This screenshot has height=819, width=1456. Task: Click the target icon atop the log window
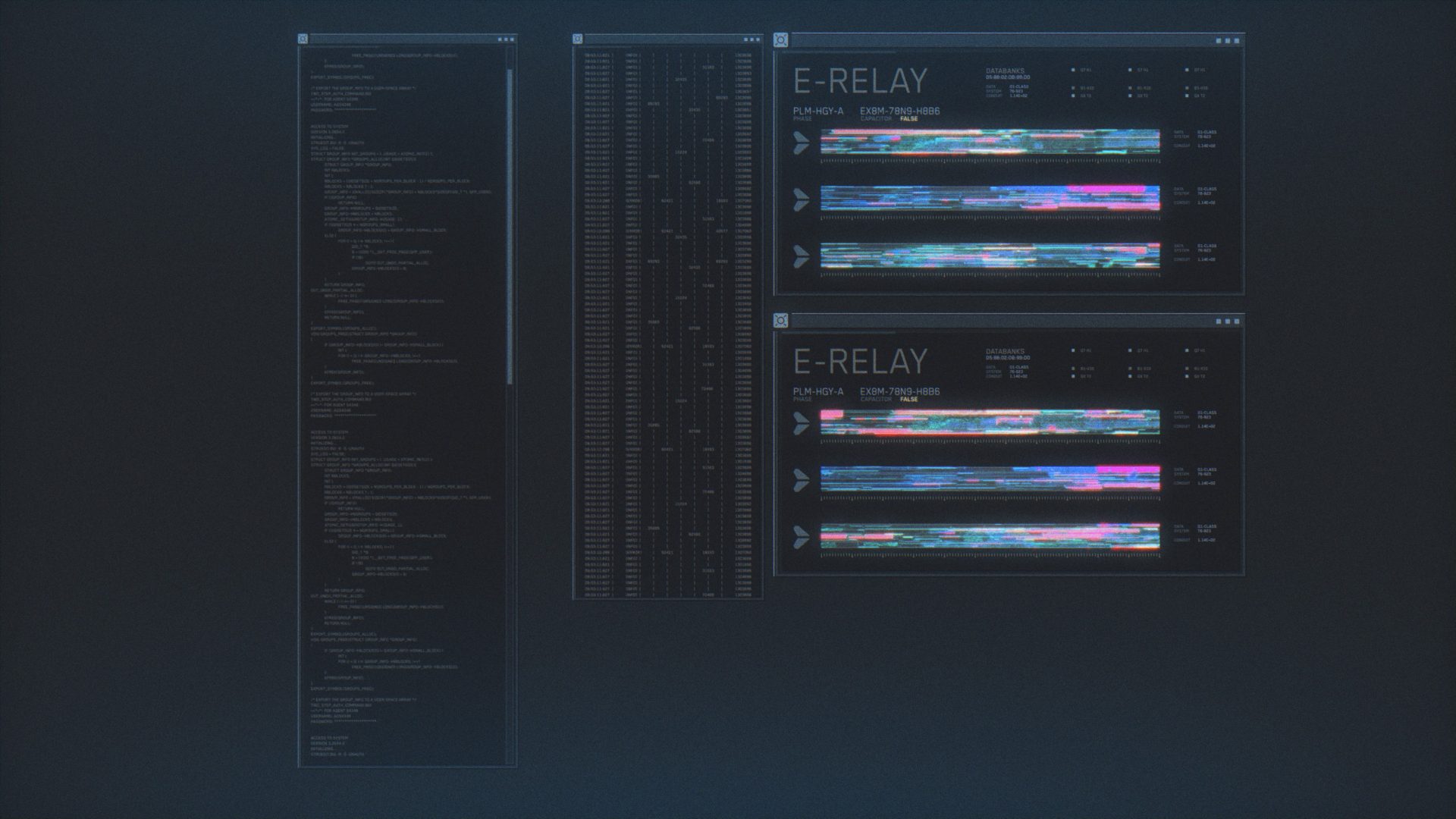coord(578,39)
